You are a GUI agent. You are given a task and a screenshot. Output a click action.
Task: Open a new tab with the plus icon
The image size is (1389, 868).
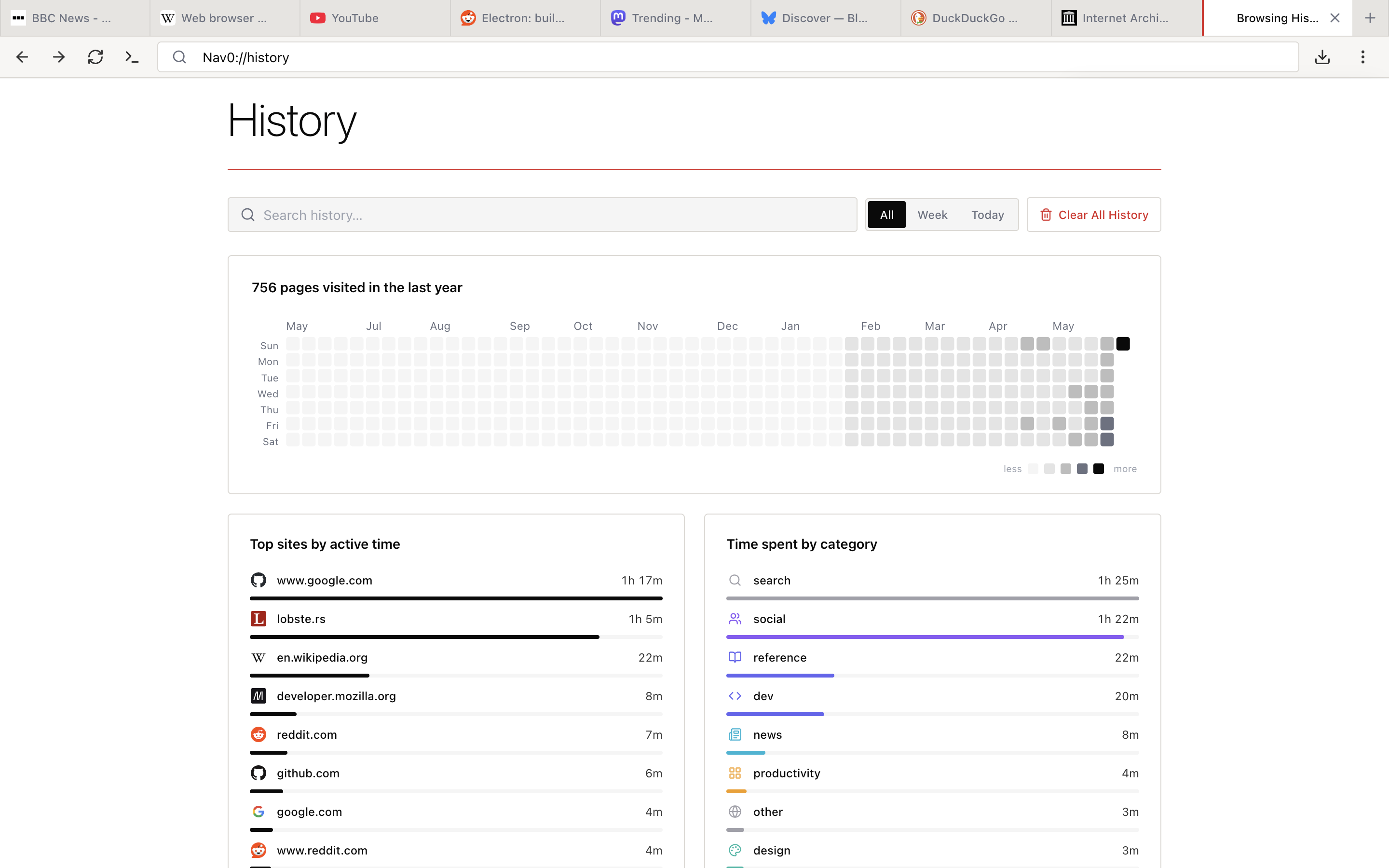pos(1370,18)
